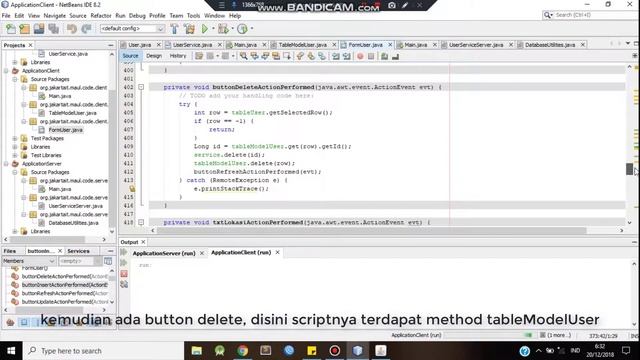Open the run project dropdown arrow
This screenshot has height=360, width=640.
[x=213, y=29]
